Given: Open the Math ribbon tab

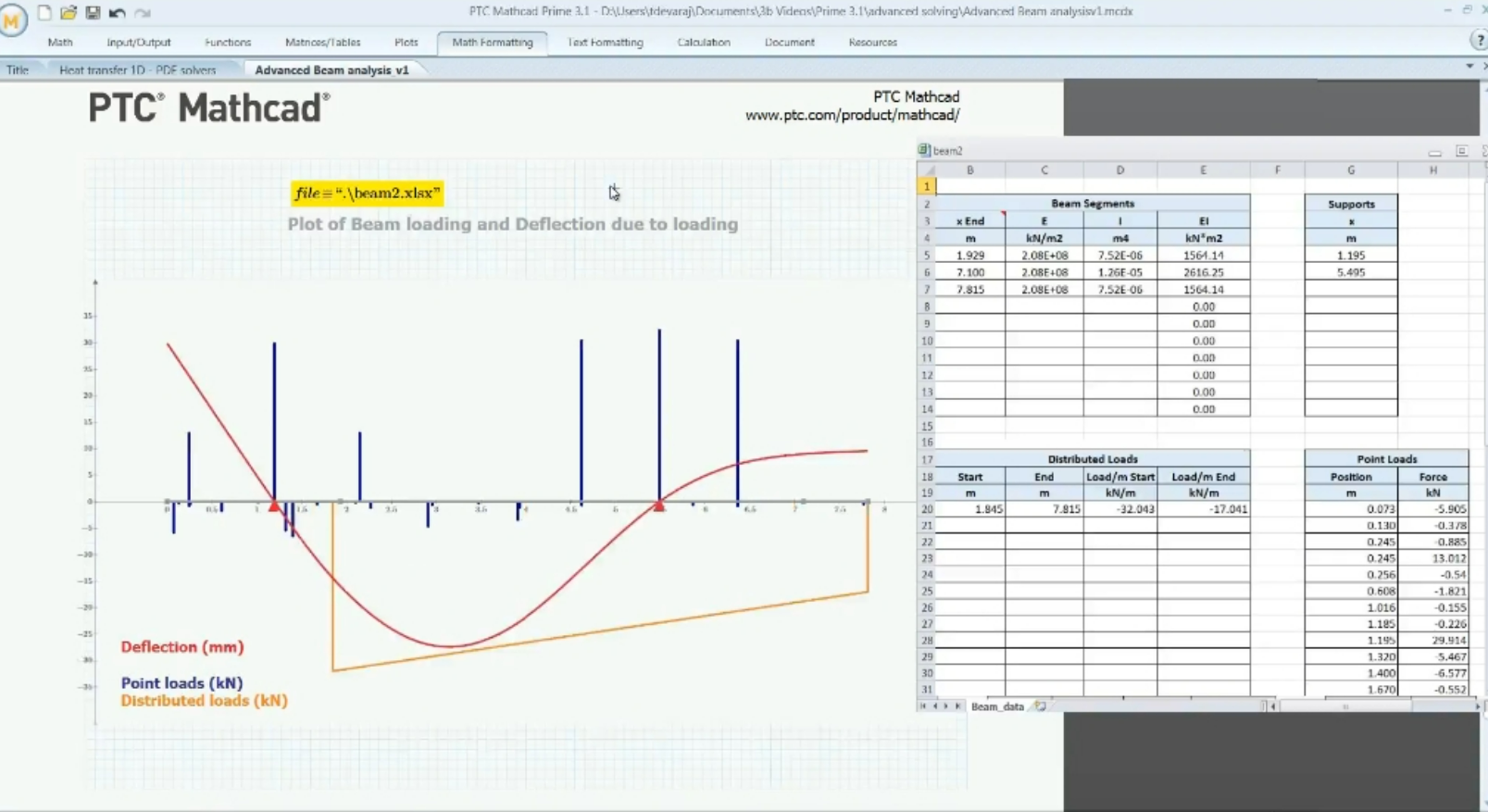Looking at the screenshot, I should 60,43.
